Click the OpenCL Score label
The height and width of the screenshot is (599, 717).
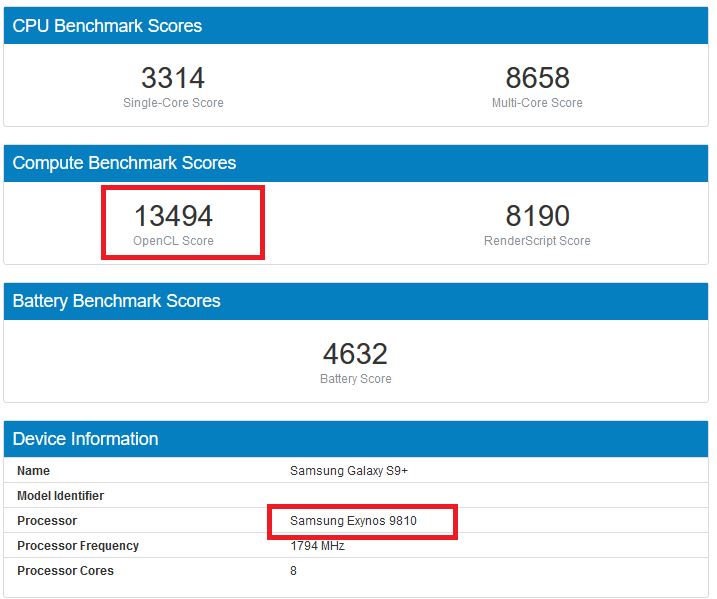(x=173, y=241)
